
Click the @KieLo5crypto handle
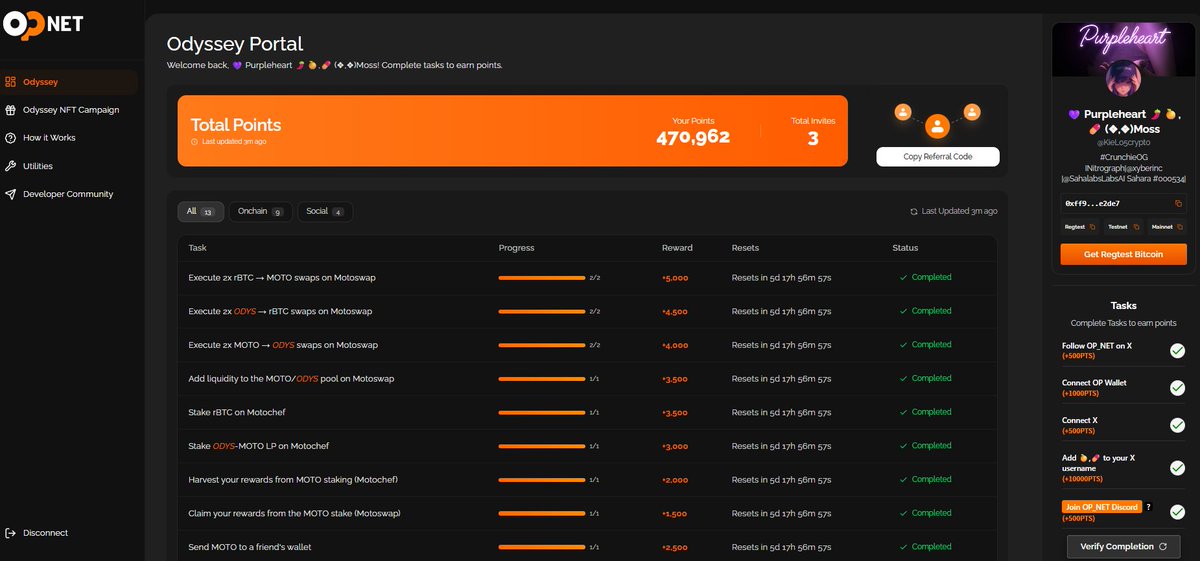pos(1124,145)
